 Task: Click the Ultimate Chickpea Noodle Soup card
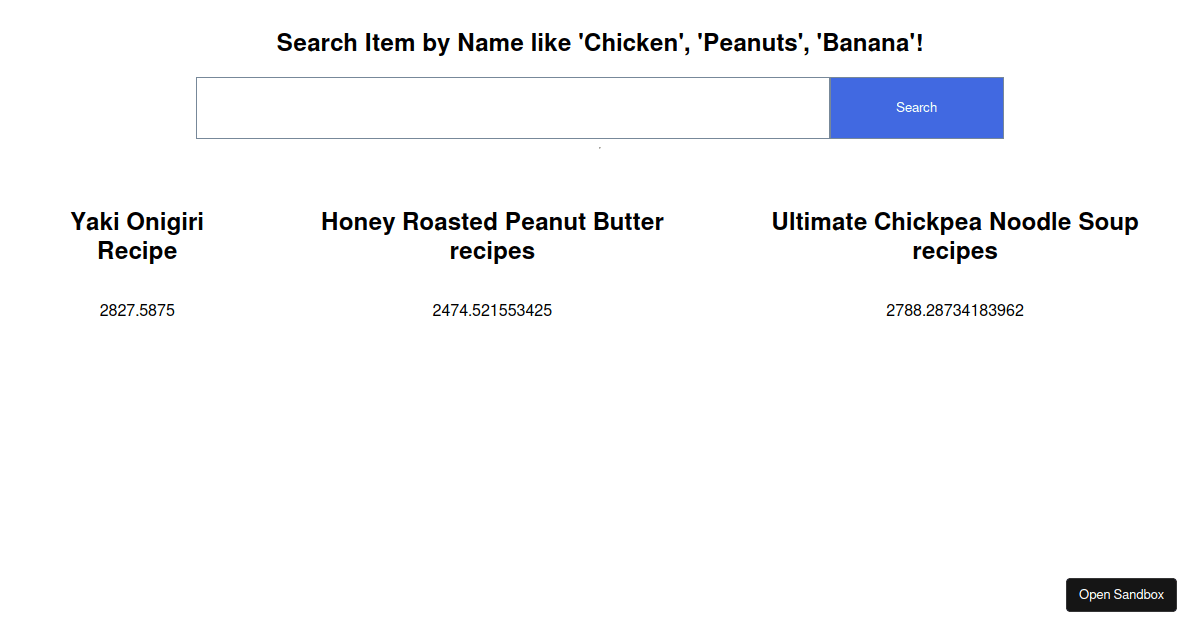tap(954, 265)
